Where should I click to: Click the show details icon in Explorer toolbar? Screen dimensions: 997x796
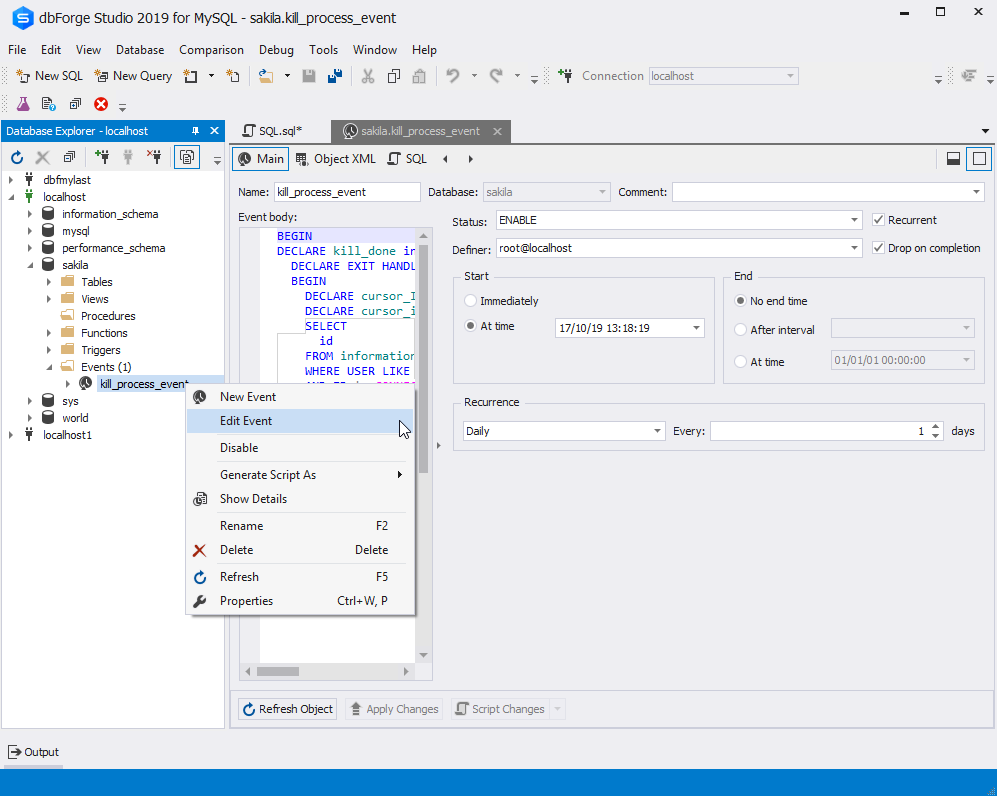pos(187,157)
